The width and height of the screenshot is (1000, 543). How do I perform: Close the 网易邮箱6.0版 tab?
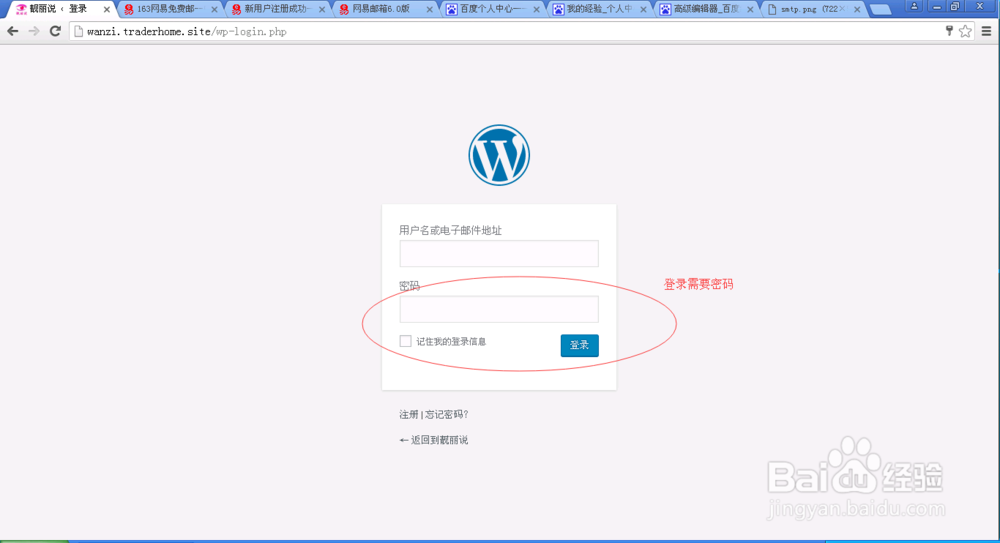(429, 10)
